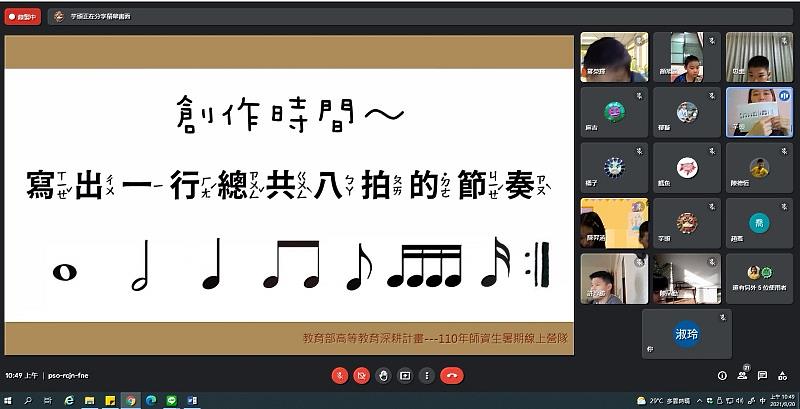Click the 10:49 上午 meeting time text

point(21,376)
